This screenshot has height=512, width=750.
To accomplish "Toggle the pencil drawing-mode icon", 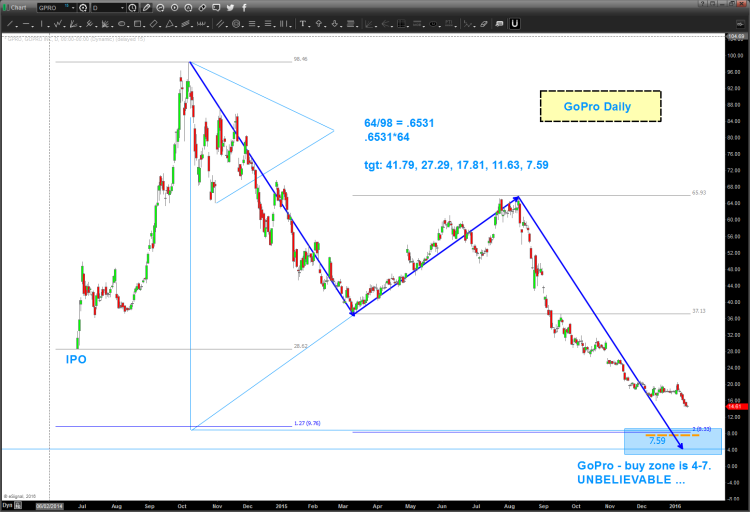I will point(146,8).
